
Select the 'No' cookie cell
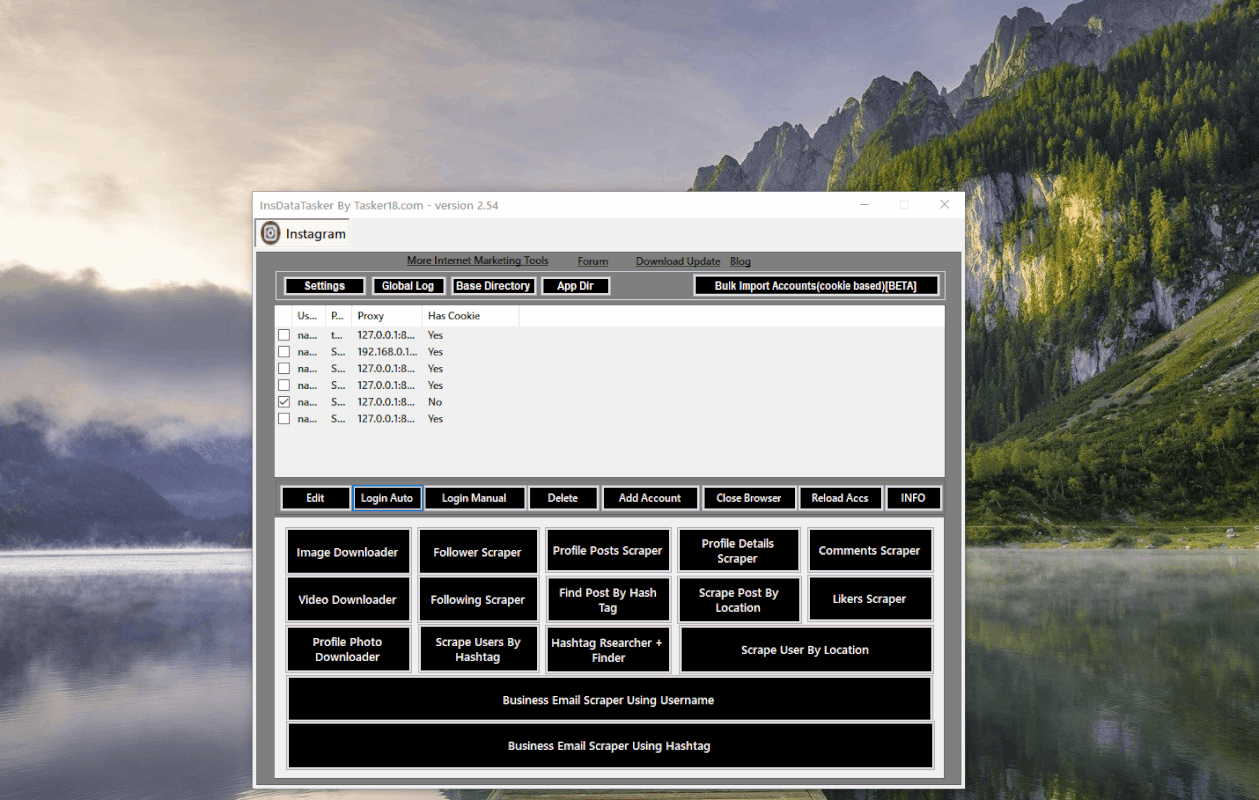[x=435, y=402]
